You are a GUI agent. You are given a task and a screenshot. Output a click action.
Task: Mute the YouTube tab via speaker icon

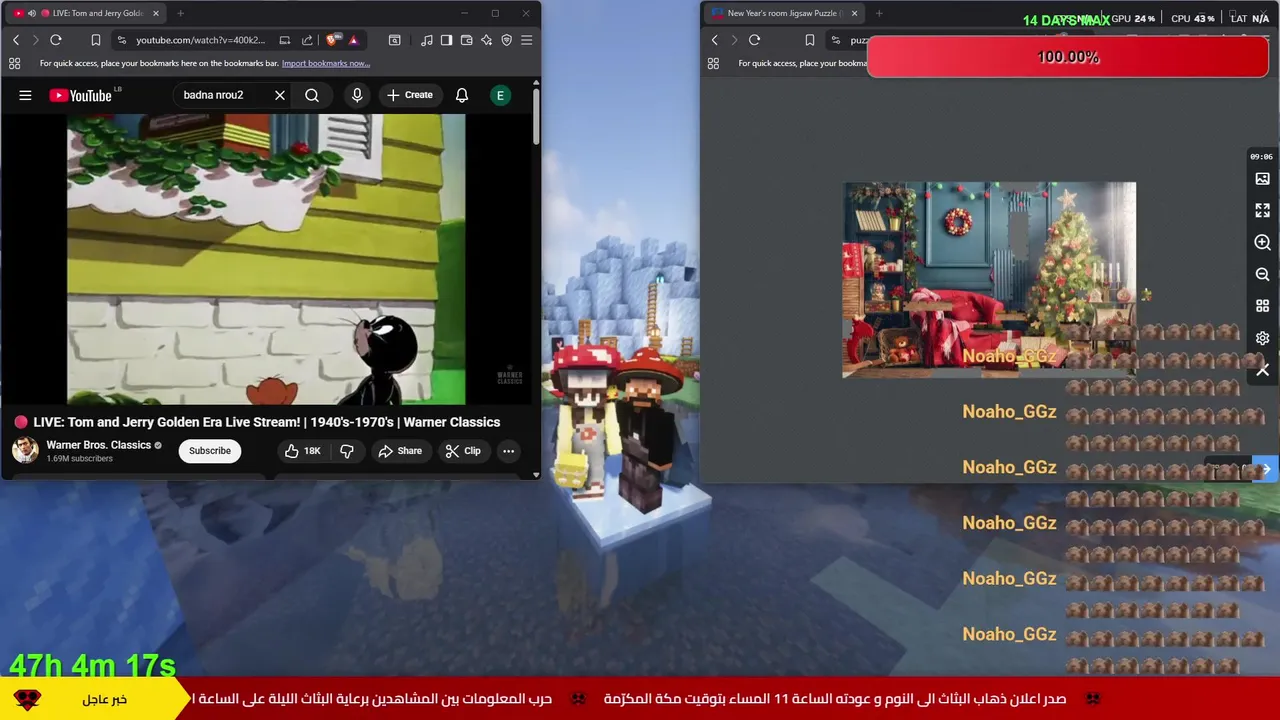point(32,13)
